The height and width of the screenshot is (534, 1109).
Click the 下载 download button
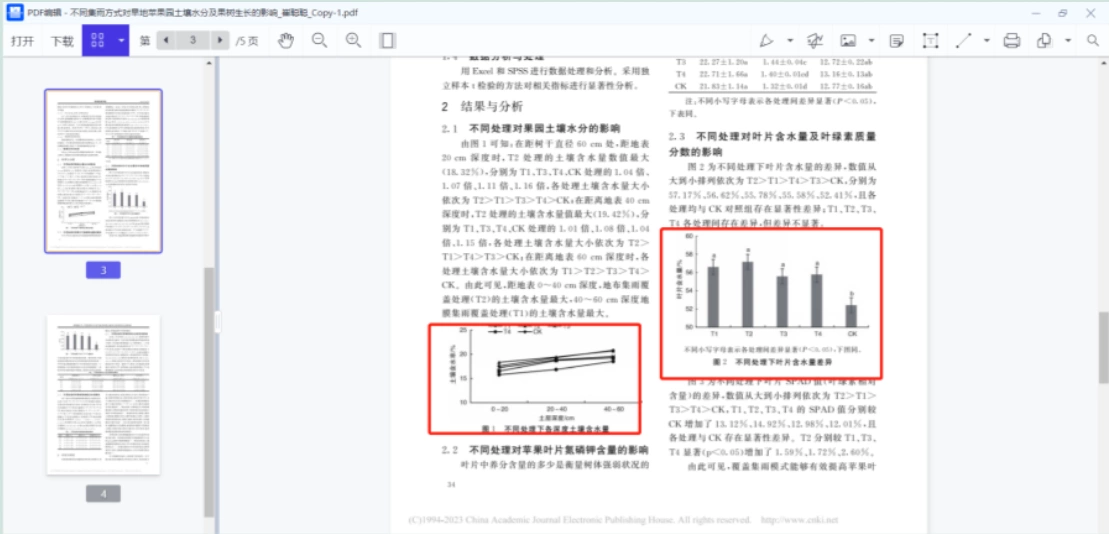[62, 41]
